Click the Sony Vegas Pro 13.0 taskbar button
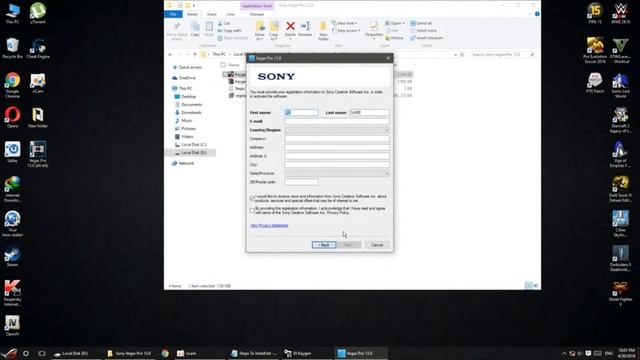Viewport: 640px width, 360px height. point(130,353)
